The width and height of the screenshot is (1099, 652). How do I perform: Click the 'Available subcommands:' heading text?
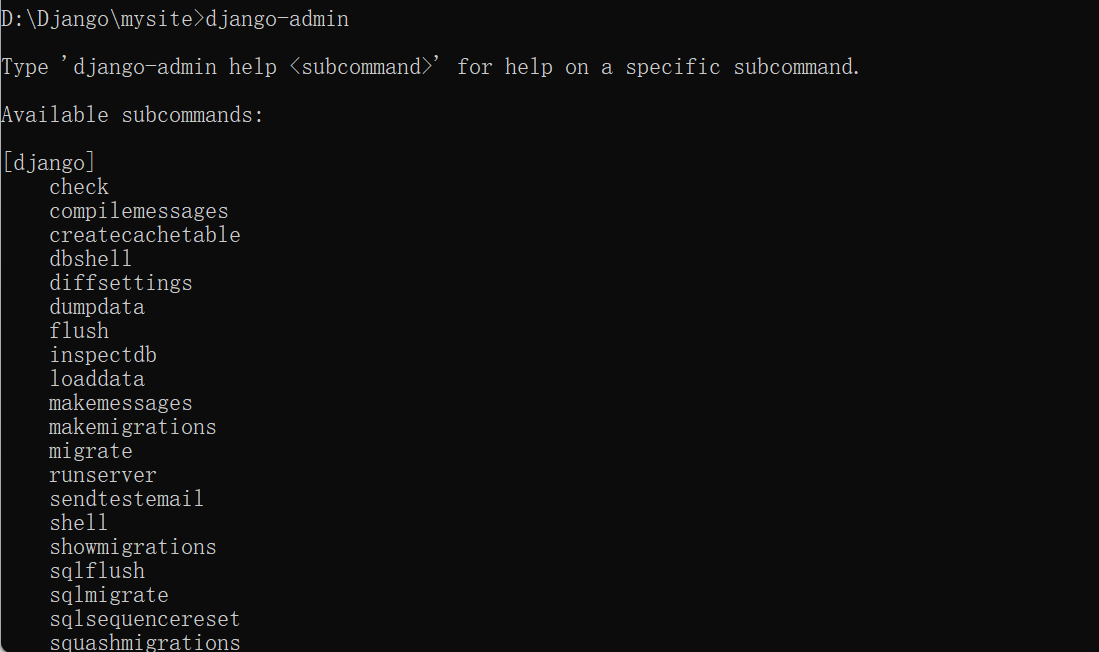132,115
